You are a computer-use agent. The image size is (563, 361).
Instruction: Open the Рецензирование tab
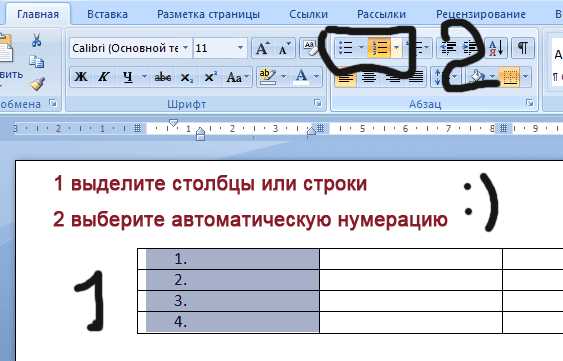click(x=481, y=14)
